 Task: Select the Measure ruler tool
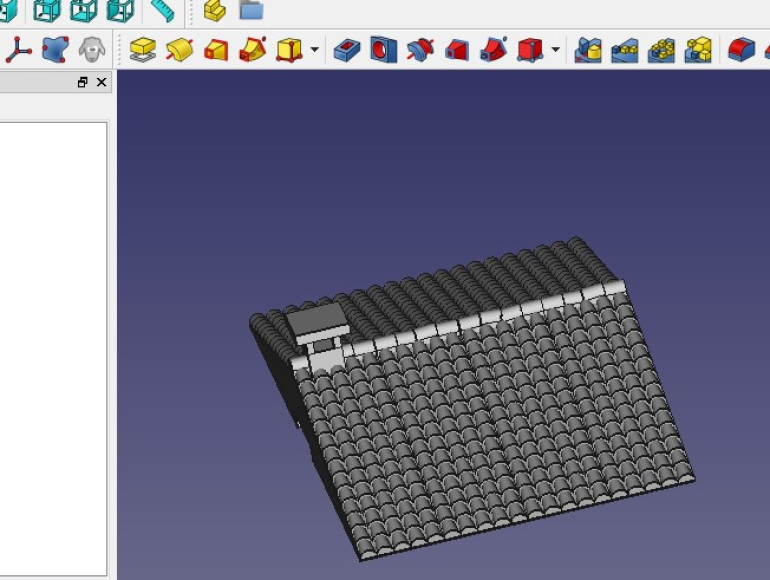[162, 10]
